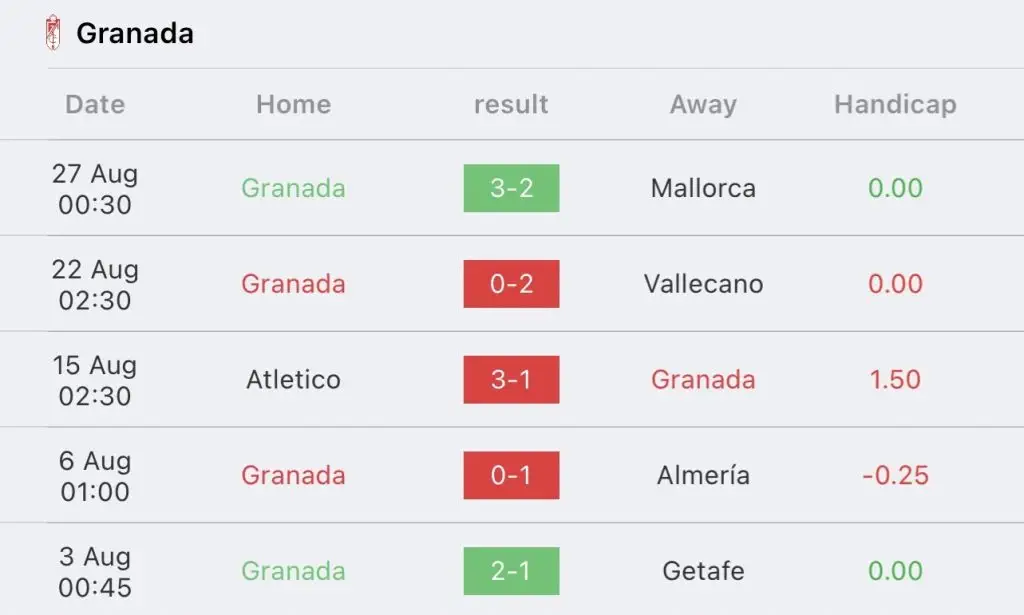Open the red 0-2 result badge
This screenshot has width=1024, height=615.
click(511, 284)
